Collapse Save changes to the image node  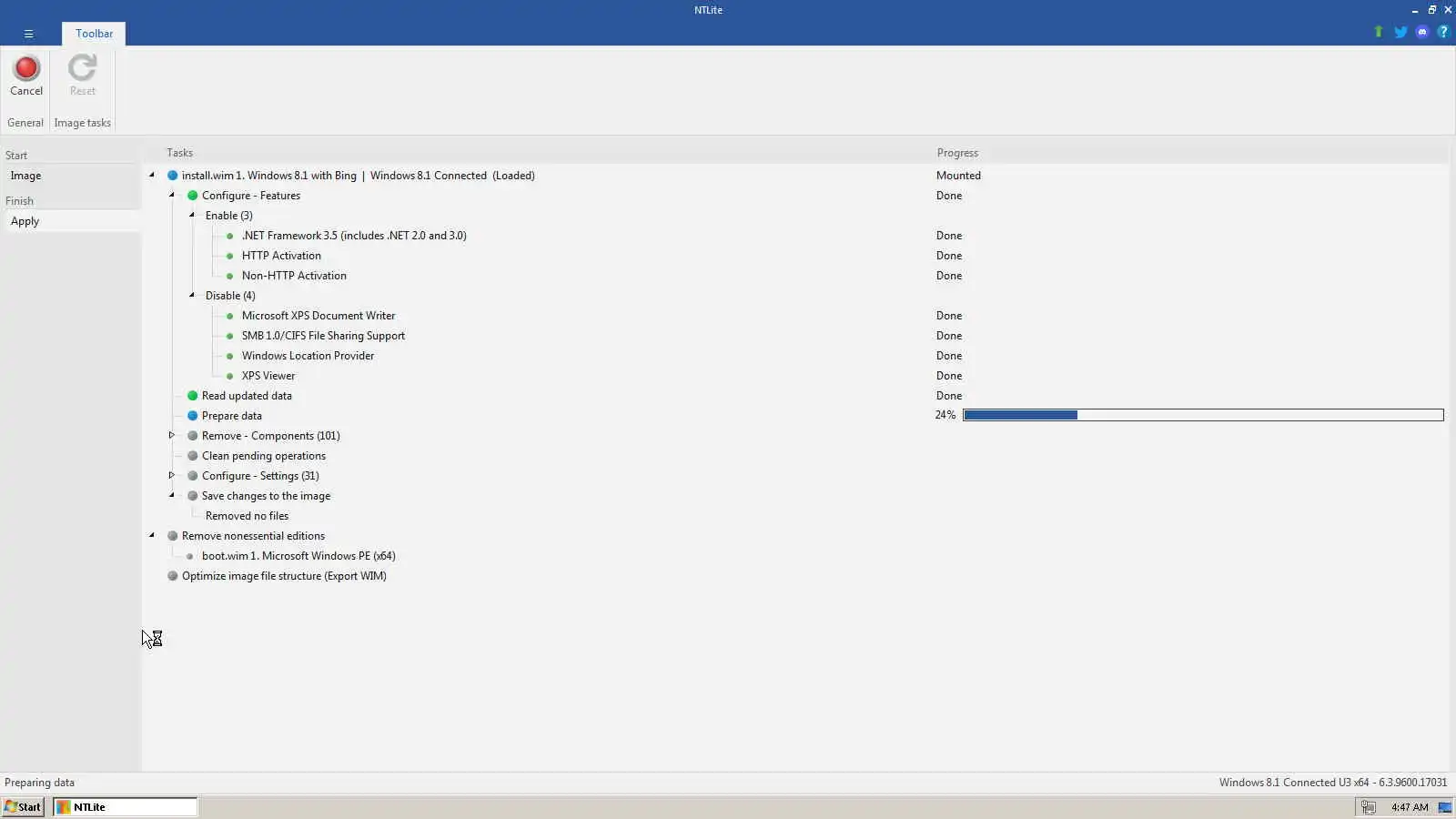pos(172,495)
